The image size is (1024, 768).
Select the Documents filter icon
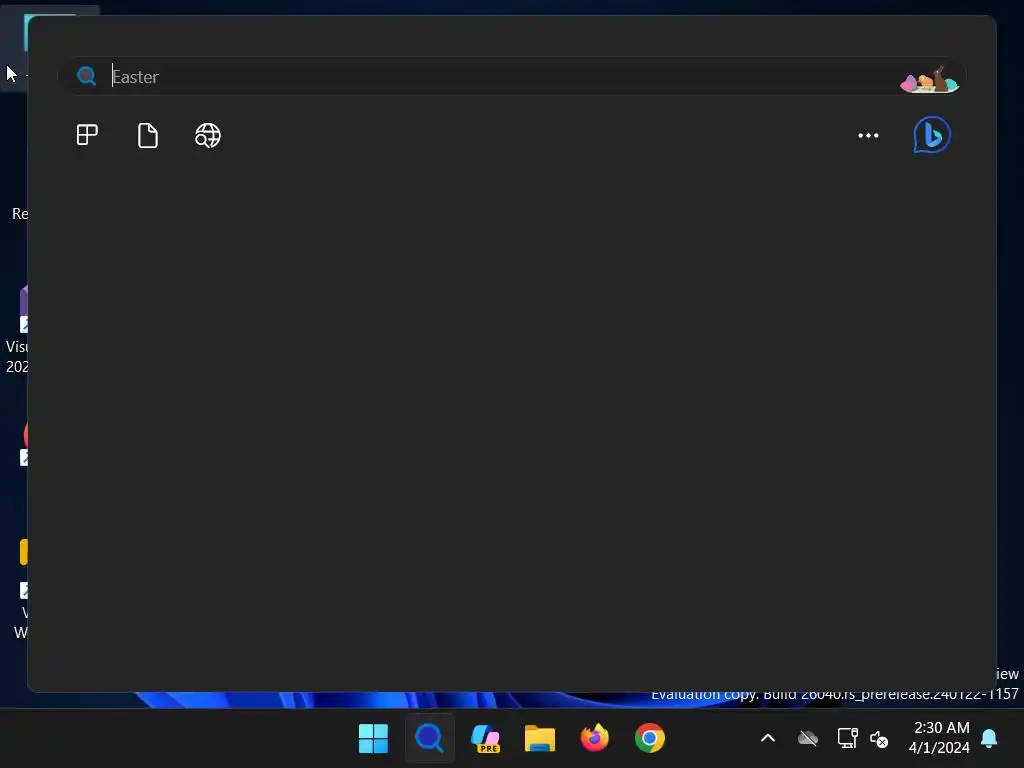148,135
